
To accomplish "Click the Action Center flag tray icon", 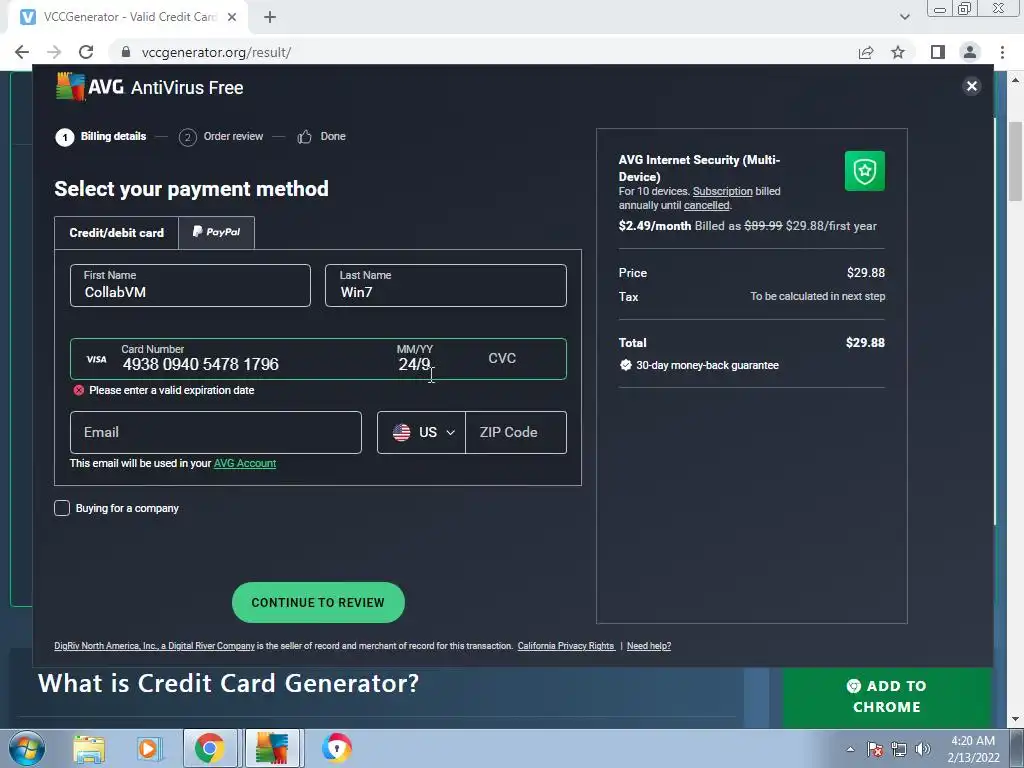I will pos(875,749).
